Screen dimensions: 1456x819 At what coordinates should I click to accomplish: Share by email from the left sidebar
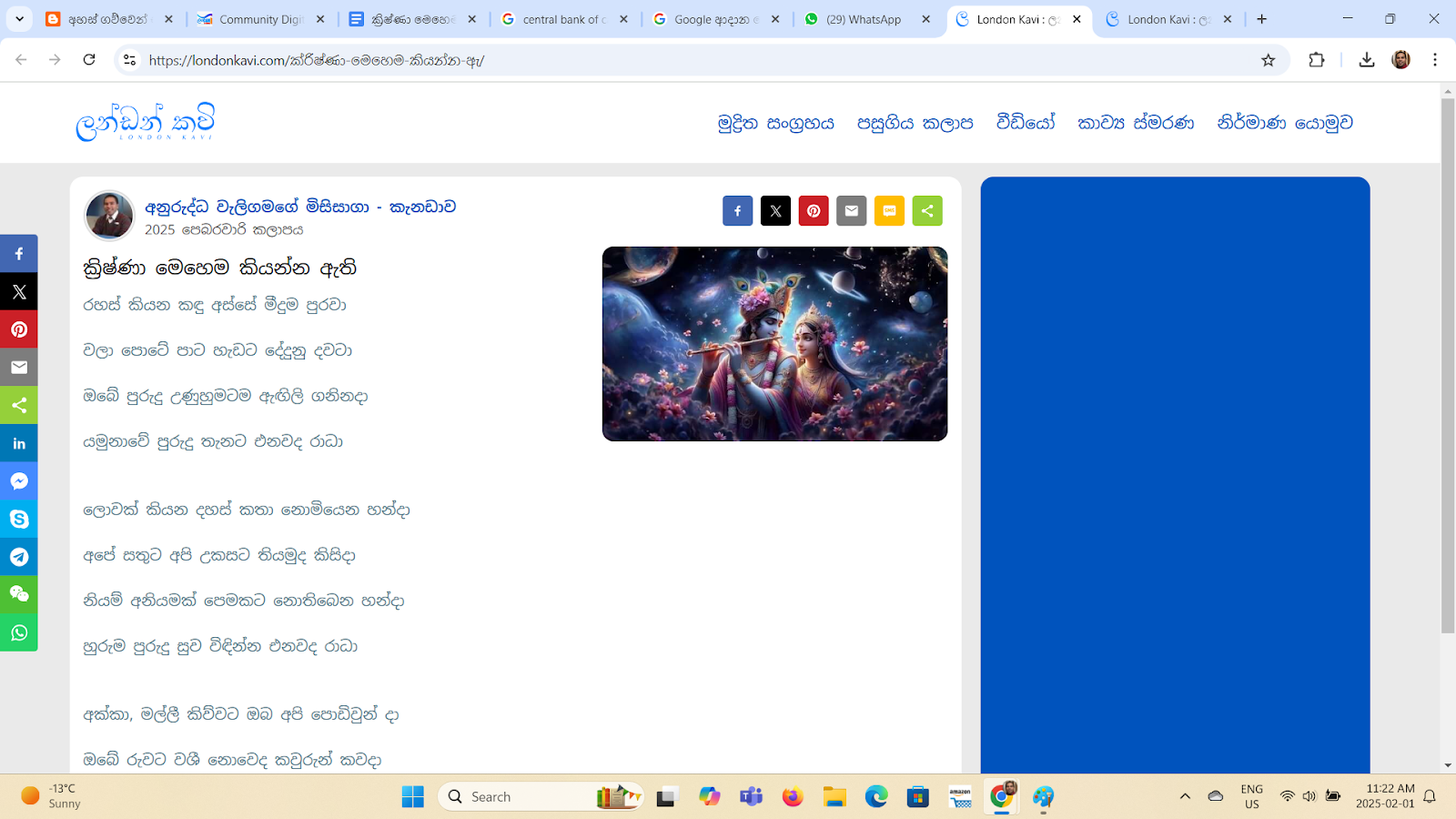tap(18, 368)
